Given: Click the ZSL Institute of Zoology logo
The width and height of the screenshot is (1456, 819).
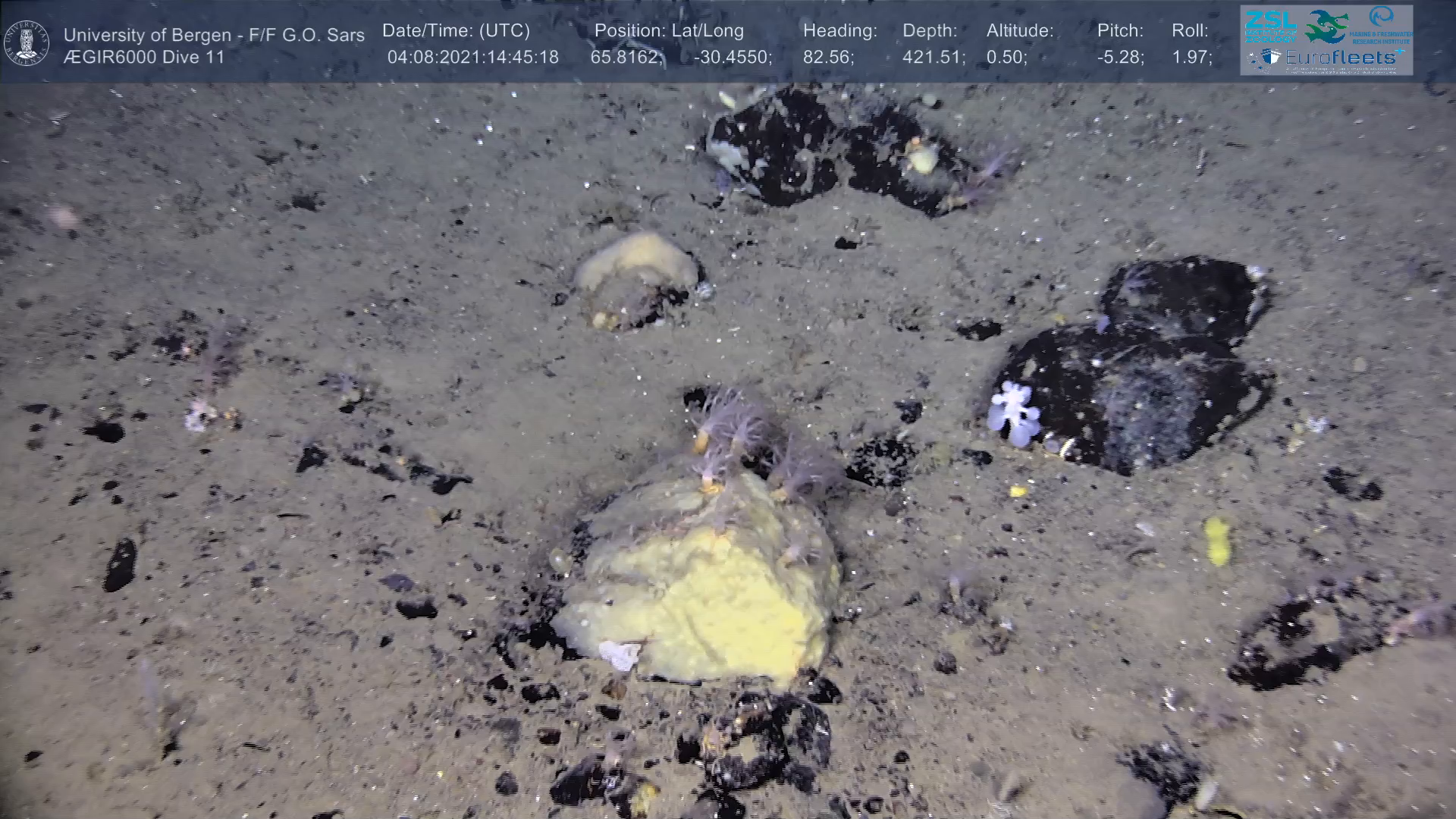Looking at the screenshot, I should pos(1269,26).
